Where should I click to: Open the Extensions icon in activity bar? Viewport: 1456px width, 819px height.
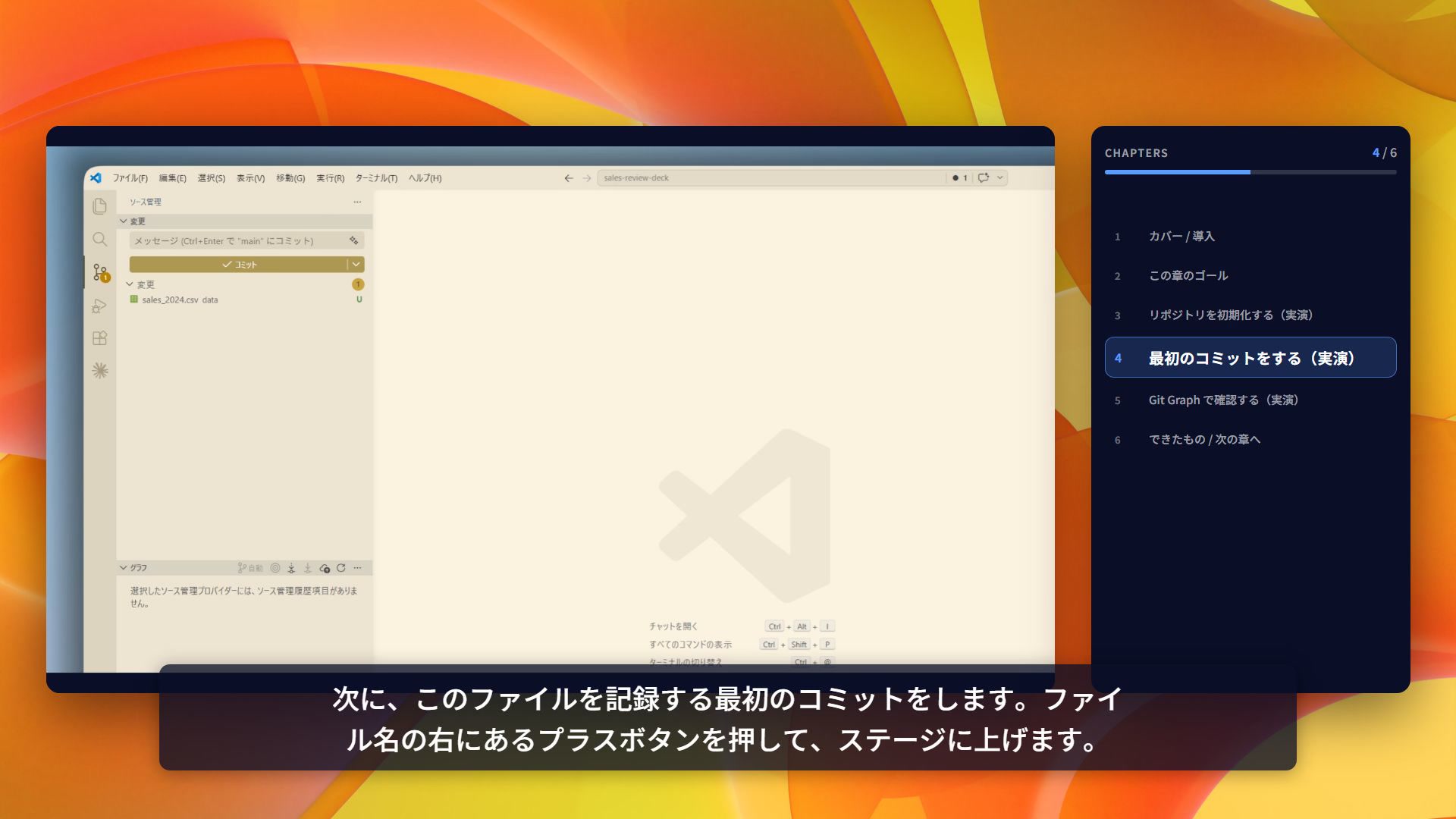coord(99,338)
